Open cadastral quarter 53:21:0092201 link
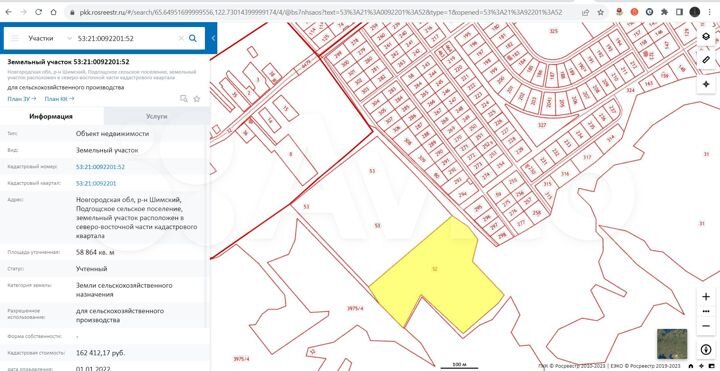 (96, 183)
